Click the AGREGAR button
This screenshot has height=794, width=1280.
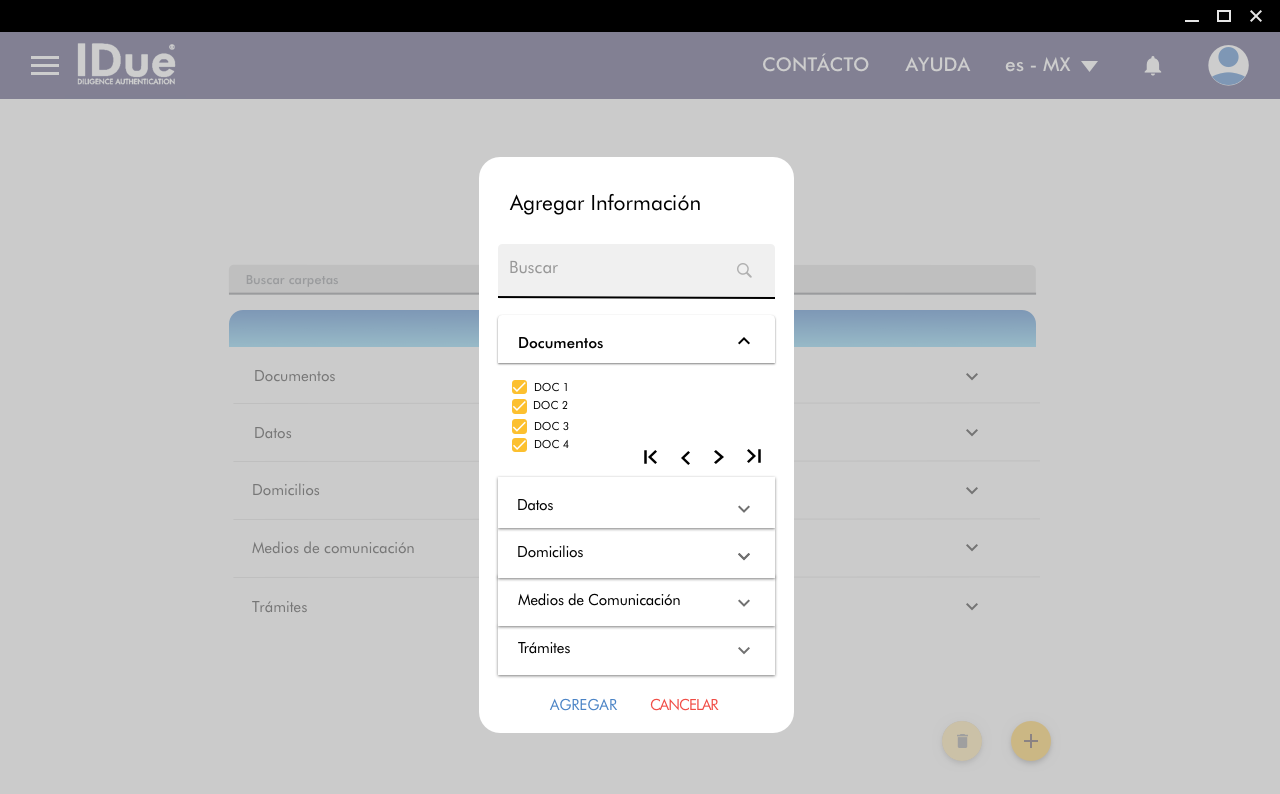coord(583,705)
